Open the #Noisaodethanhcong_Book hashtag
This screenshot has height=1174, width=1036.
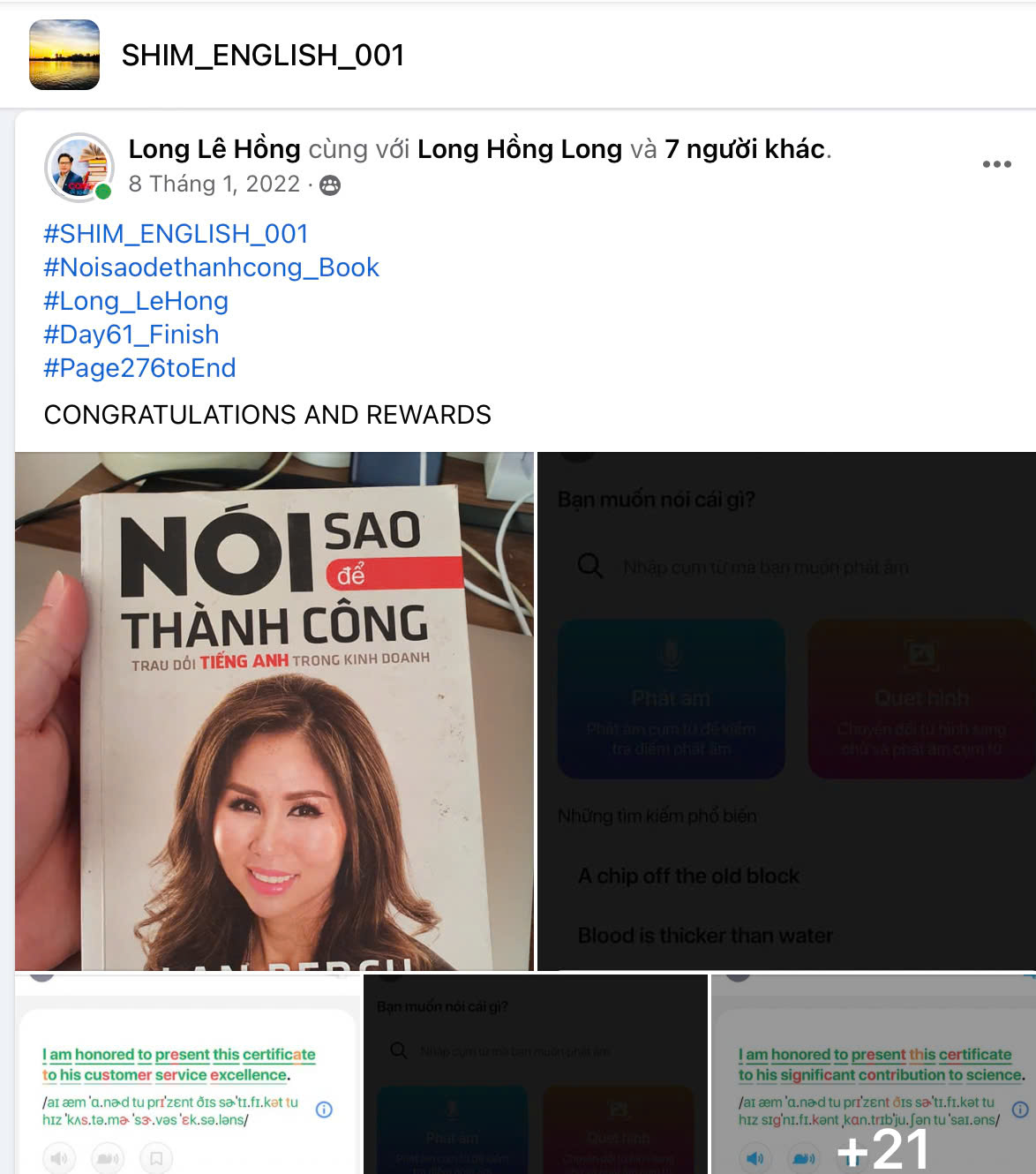(211, 267)
